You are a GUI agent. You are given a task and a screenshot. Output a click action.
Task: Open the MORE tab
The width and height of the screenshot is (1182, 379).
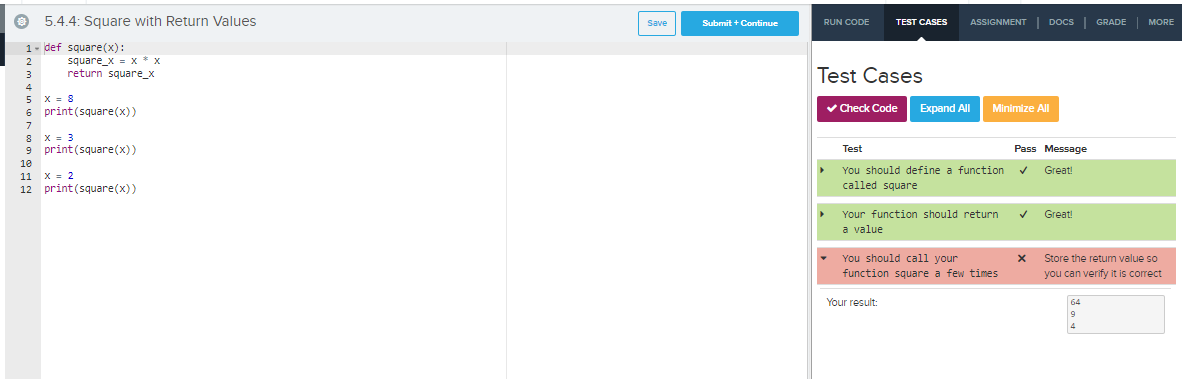[x=1161, y=22]
